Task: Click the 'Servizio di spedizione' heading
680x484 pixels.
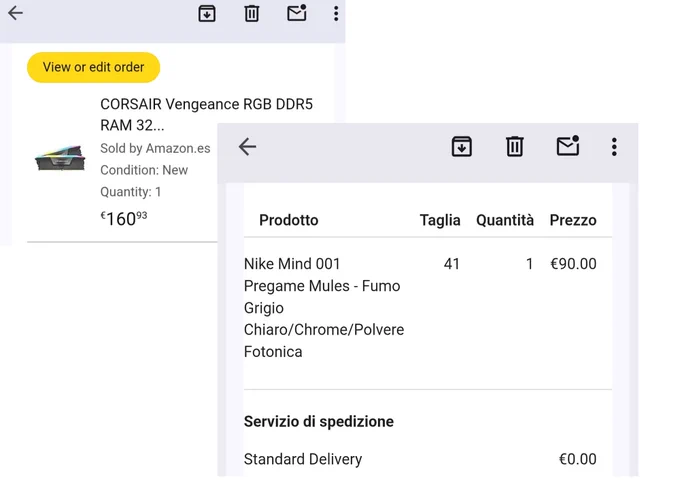Action: click(319, 422)
